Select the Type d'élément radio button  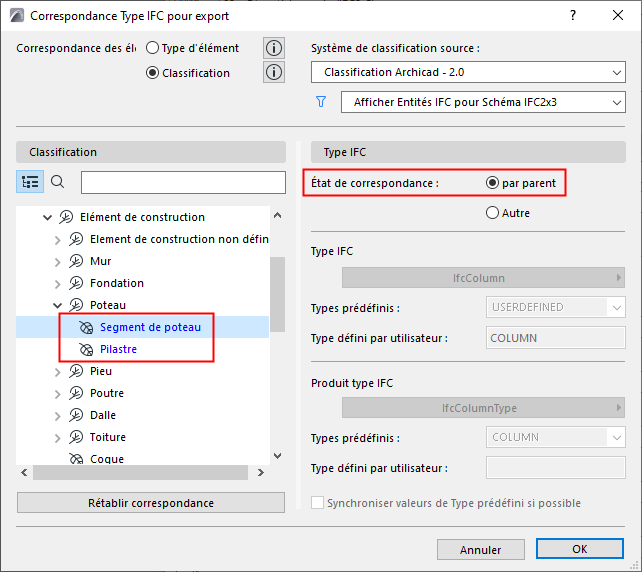point(153,47)
